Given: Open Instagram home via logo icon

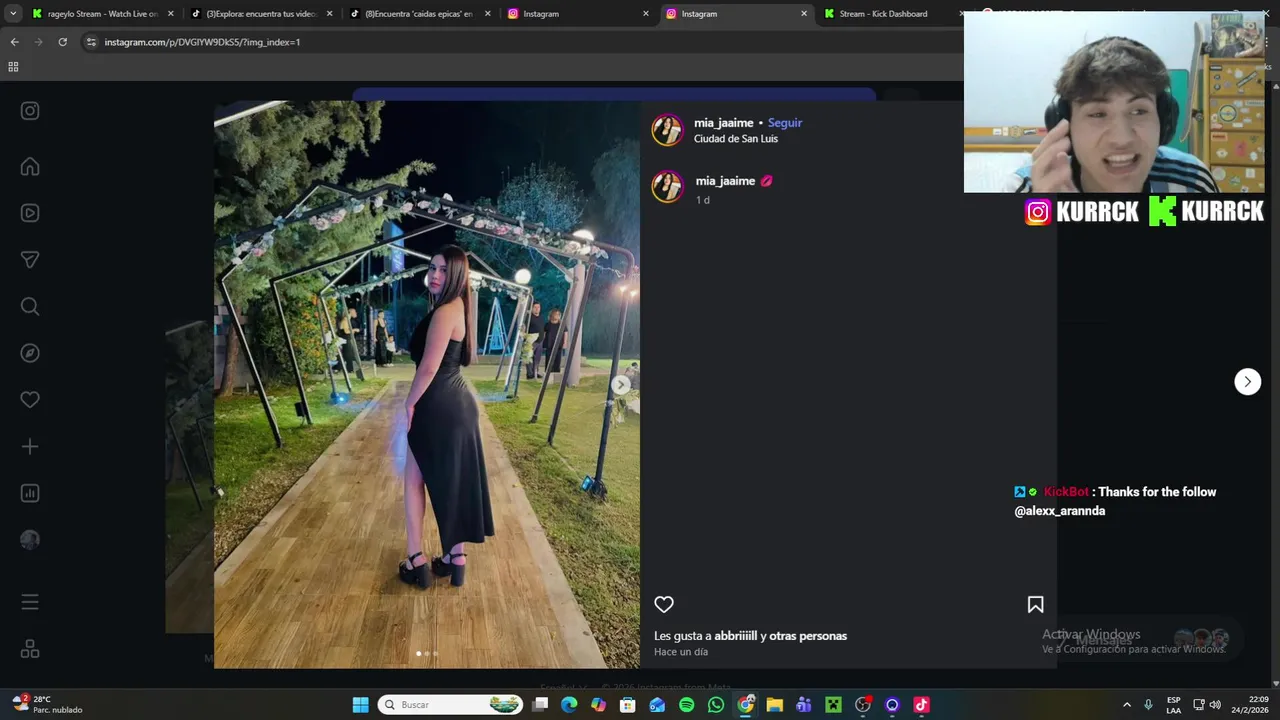Looking at the screenshot, I should coord(30,111).
